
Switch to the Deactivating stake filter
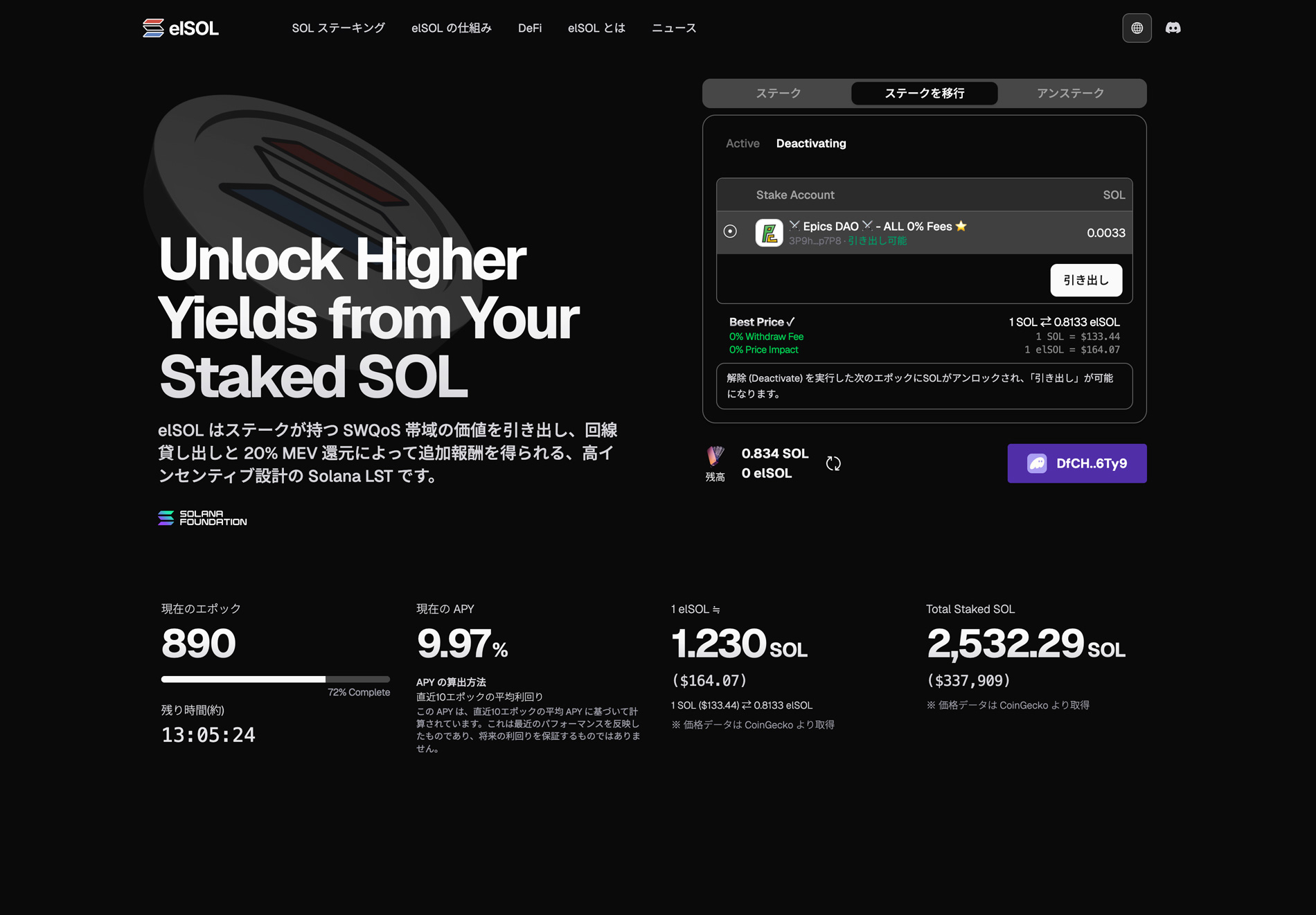(811, 143)
